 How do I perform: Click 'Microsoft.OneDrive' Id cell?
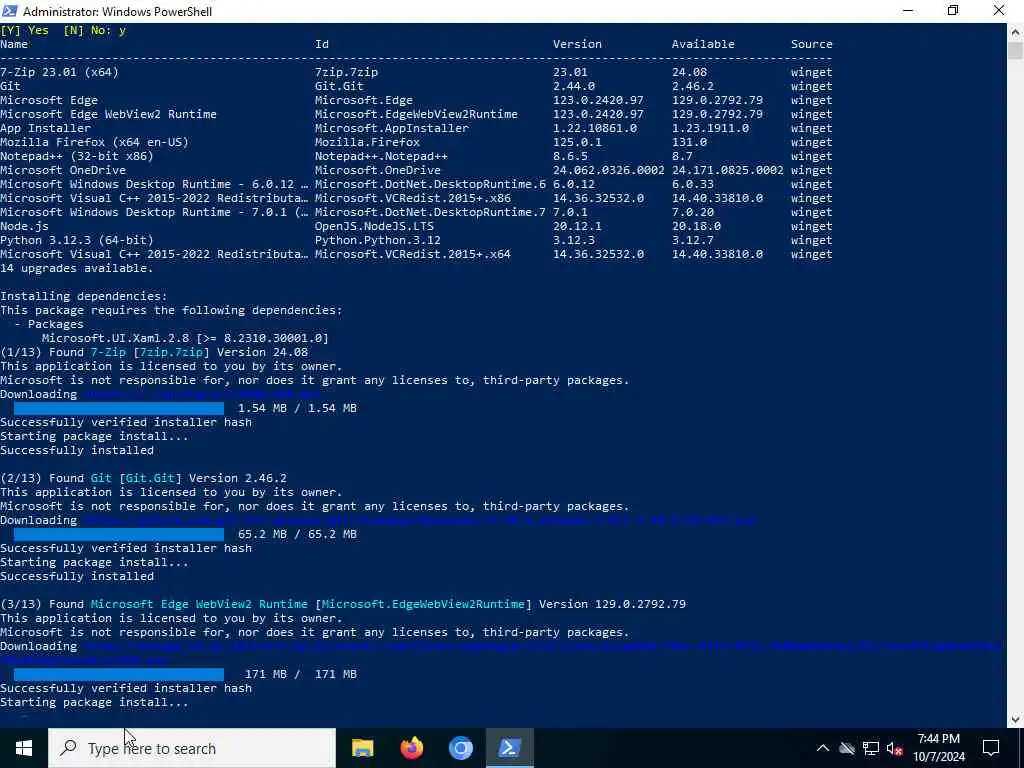tap(377, 170)
